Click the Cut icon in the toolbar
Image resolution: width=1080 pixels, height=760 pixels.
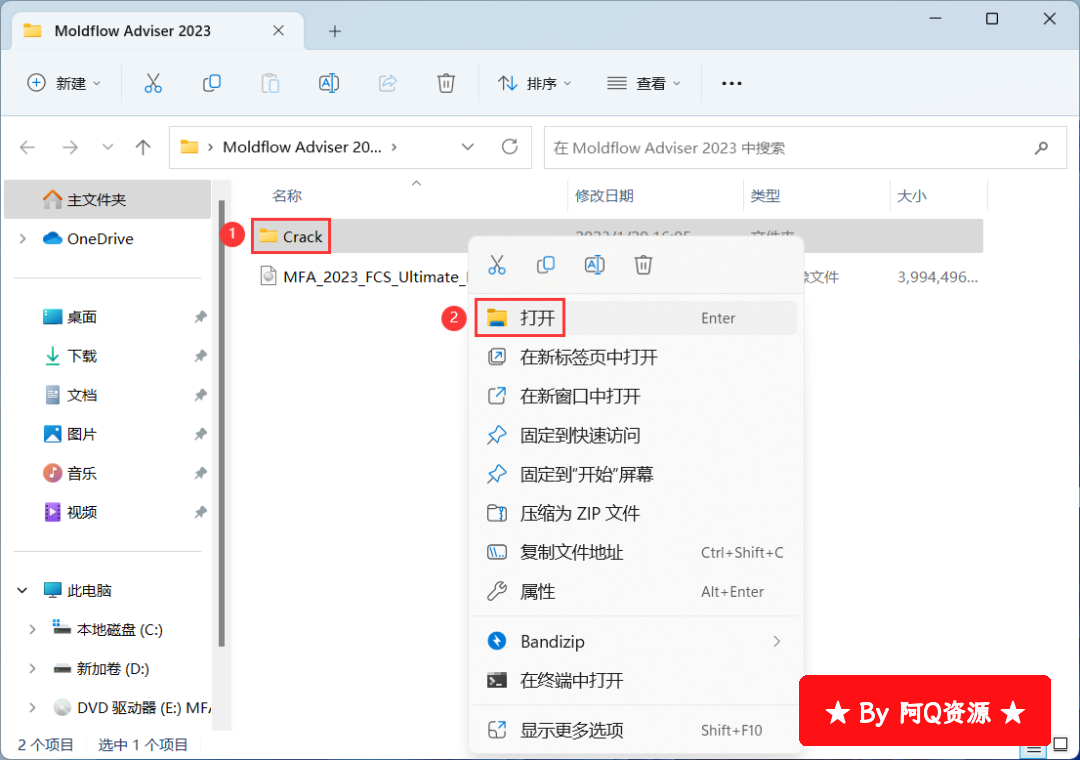click(153, 83)
